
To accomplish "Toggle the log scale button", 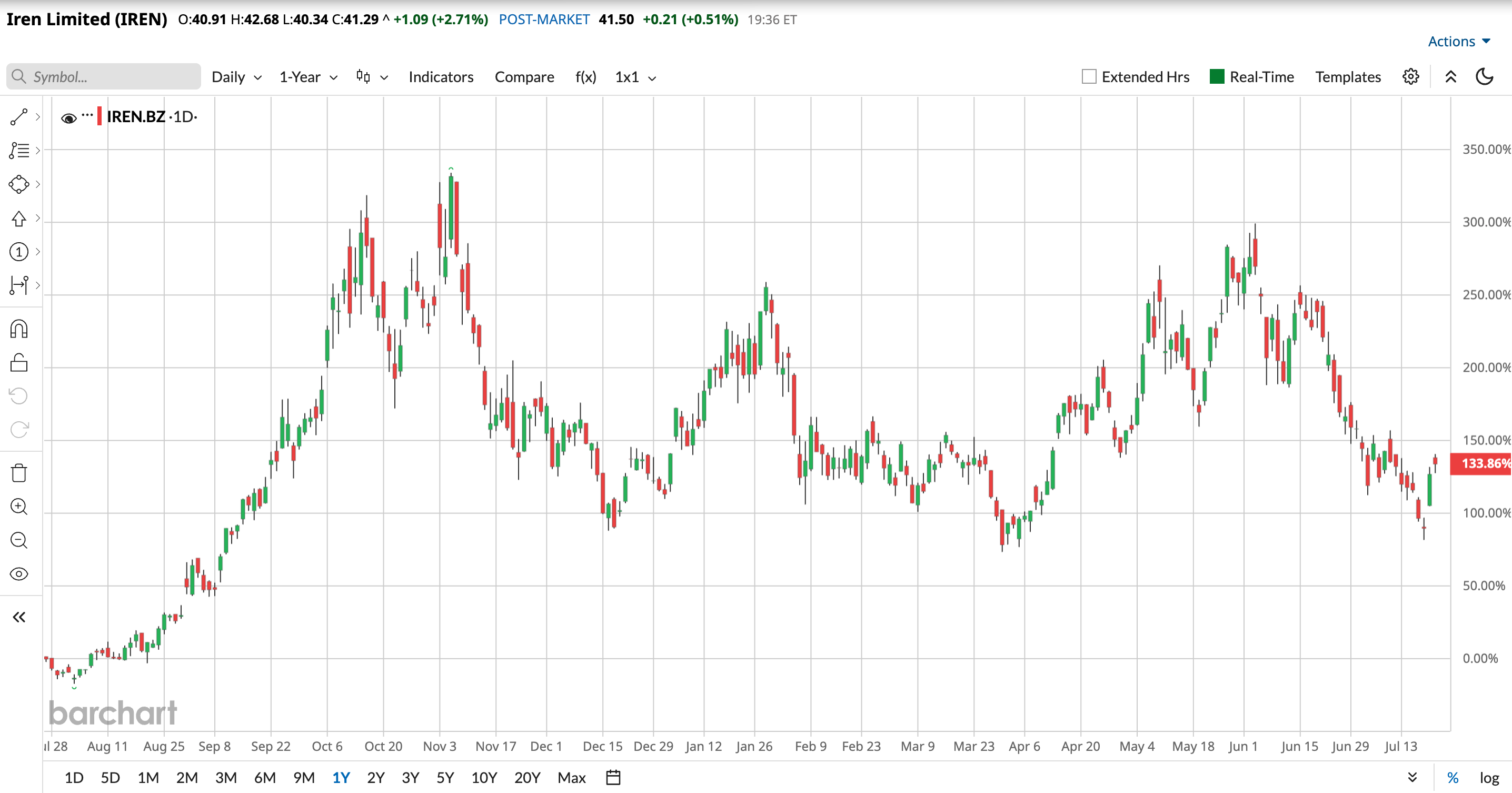I will click(1490, 778).
